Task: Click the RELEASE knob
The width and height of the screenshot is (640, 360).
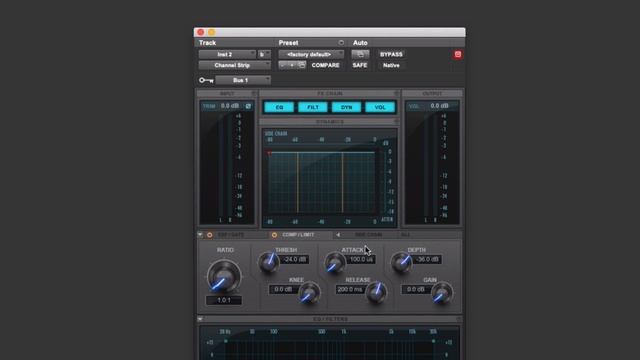Action: pos(376,293)
